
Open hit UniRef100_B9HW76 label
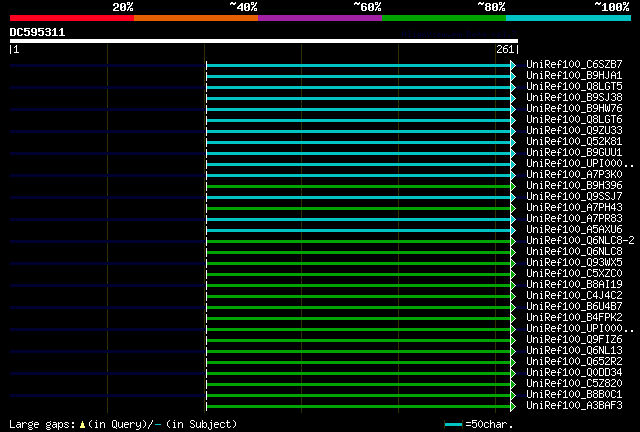[574, 108]
